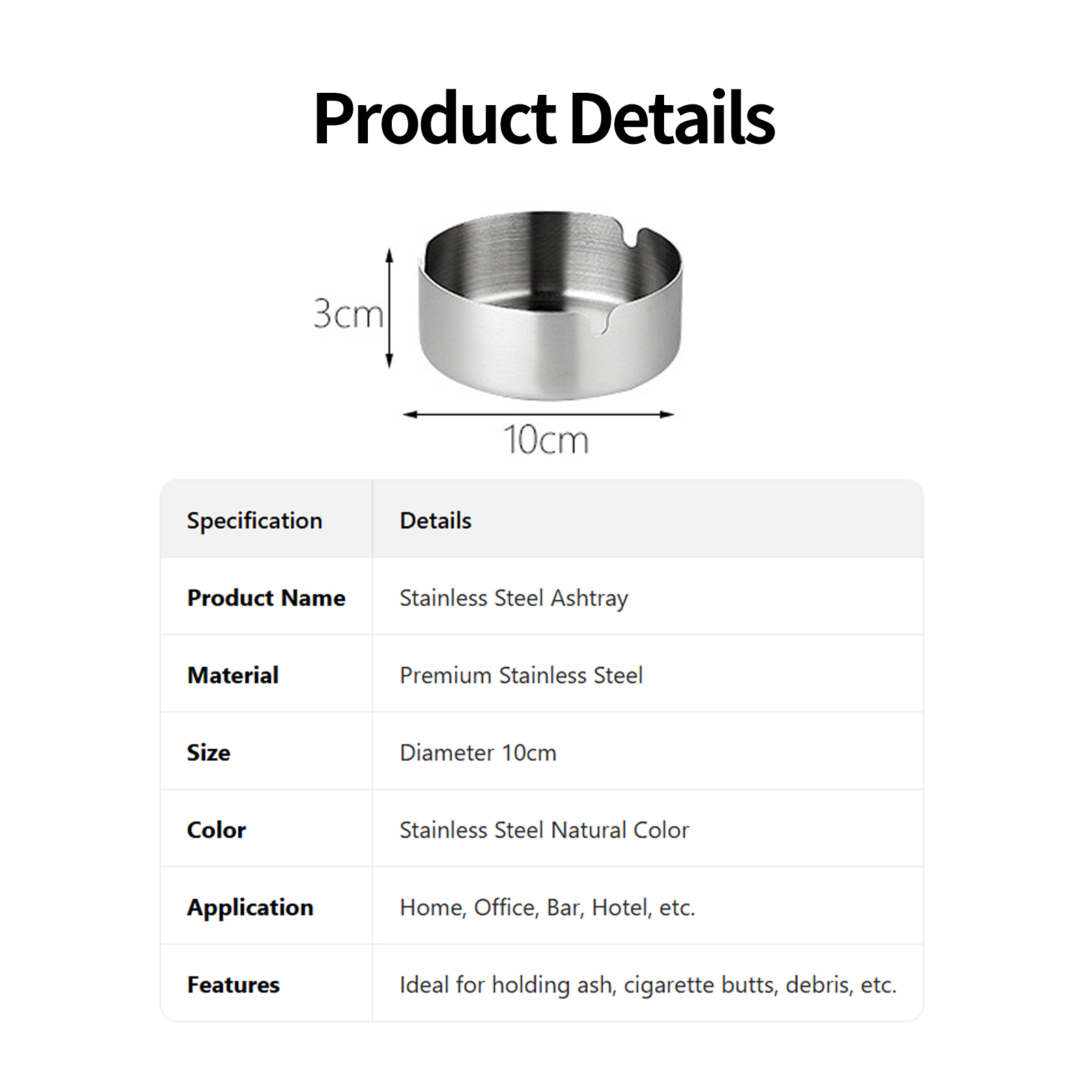
Task: Click the Material row label
Action: click(233, 675)
